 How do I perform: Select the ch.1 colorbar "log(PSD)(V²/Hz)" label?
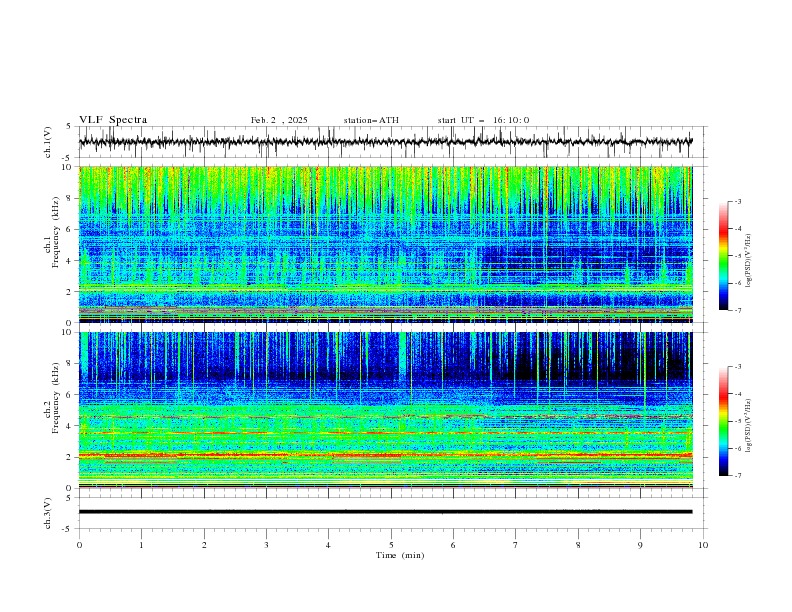749,261
